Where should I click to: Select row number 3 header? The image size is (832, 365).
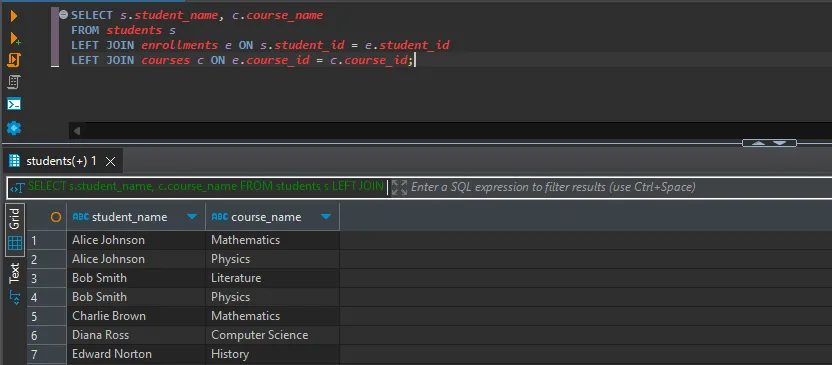47,278
